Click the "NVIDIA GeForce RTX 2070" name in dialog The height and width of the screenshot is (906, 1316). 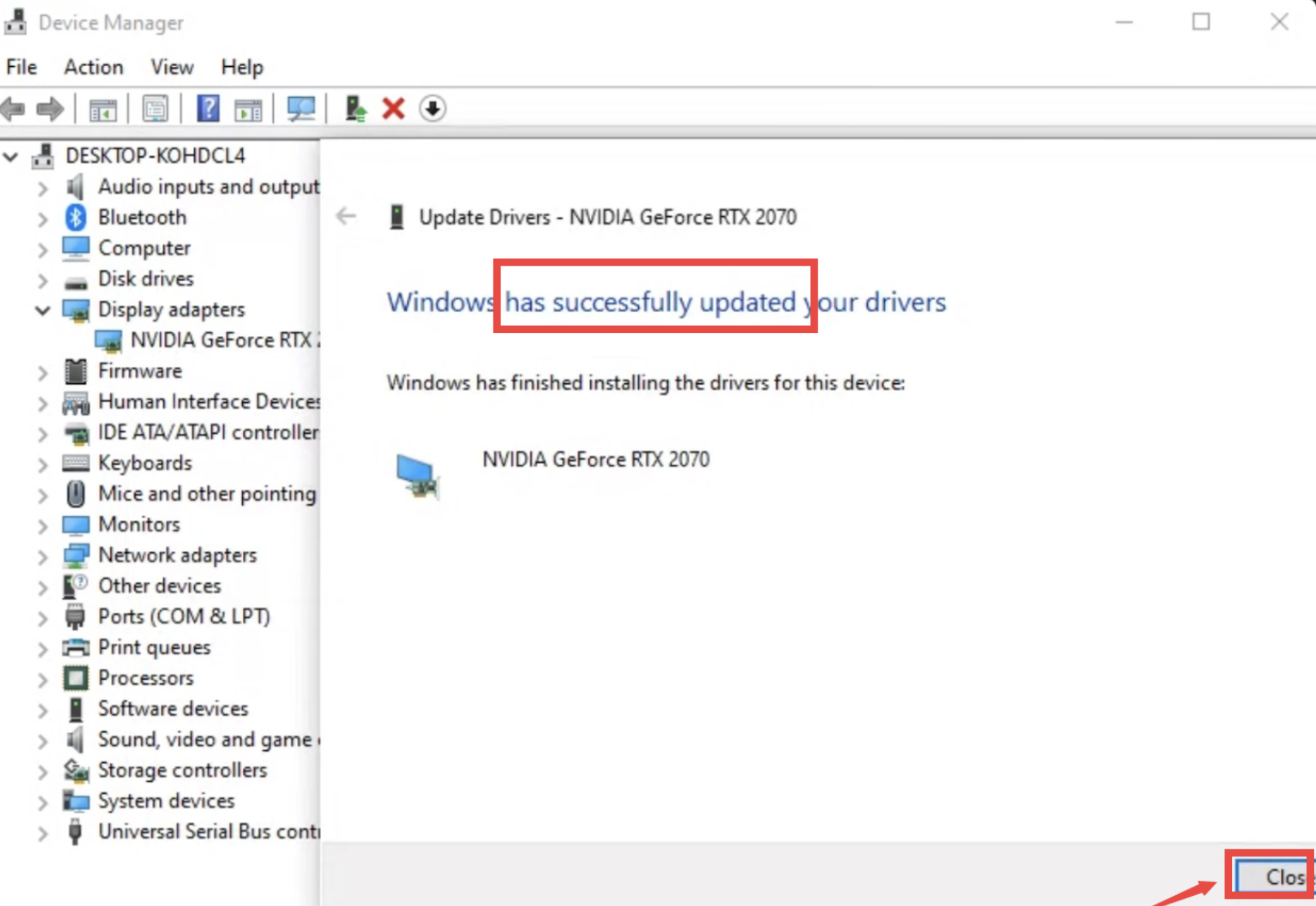[596, 459]
